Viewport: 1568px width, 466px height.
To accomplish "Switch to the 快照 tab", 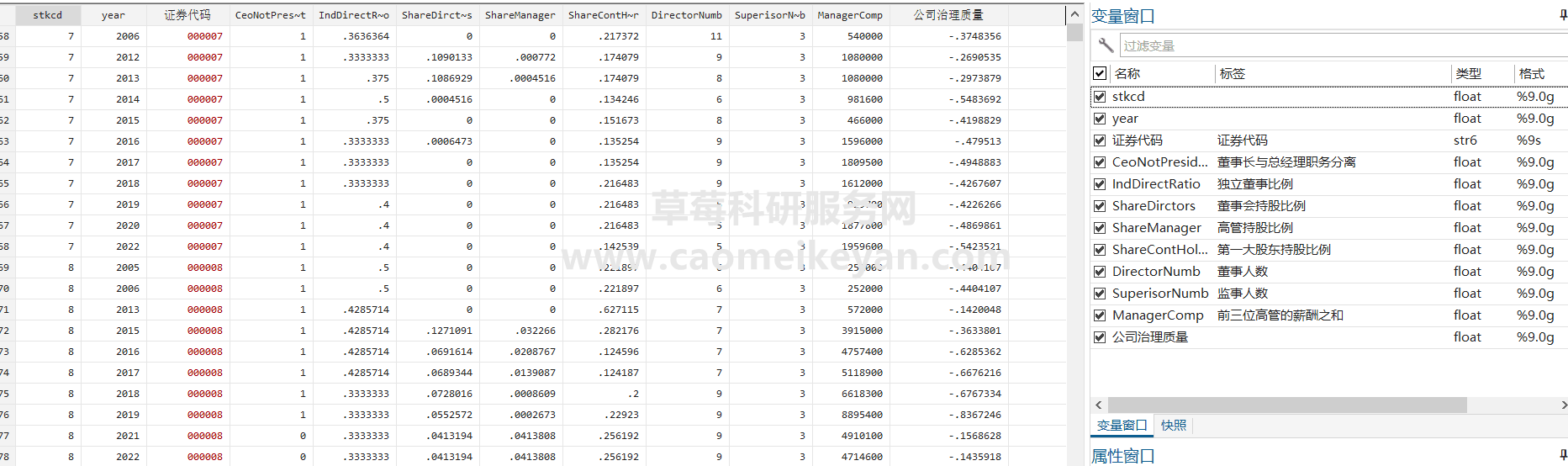I will (1174, 426).
